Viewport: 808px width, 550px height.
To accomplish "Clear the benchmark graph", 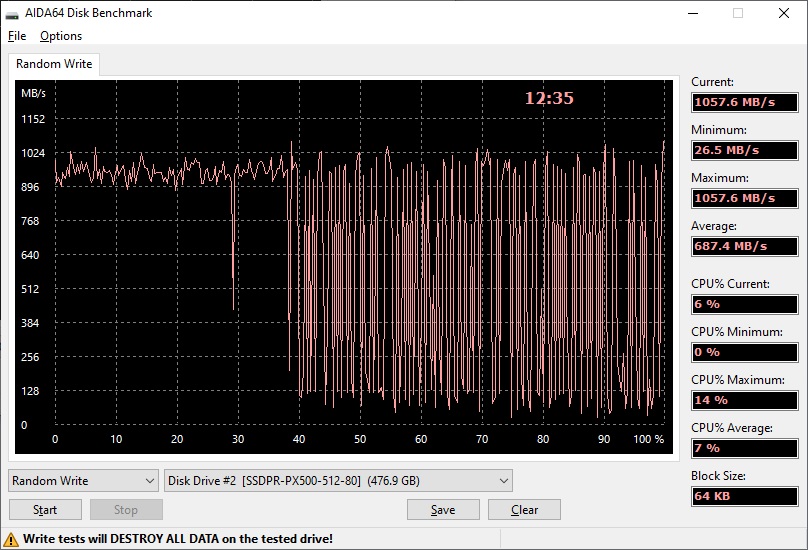I will point(524,510).
